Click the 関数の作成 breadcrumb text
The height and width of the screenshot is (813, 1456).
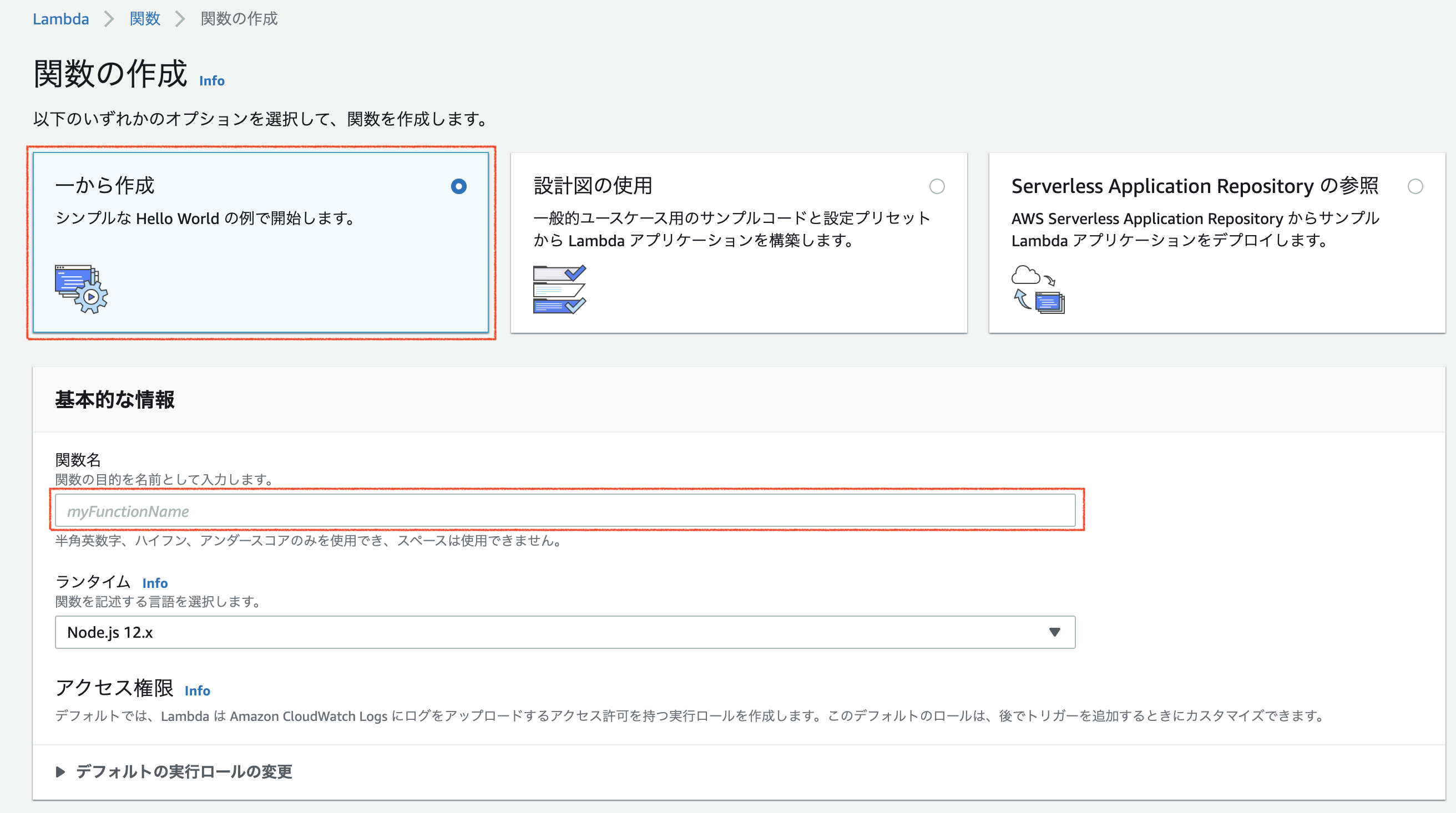[x=240, y=19]
